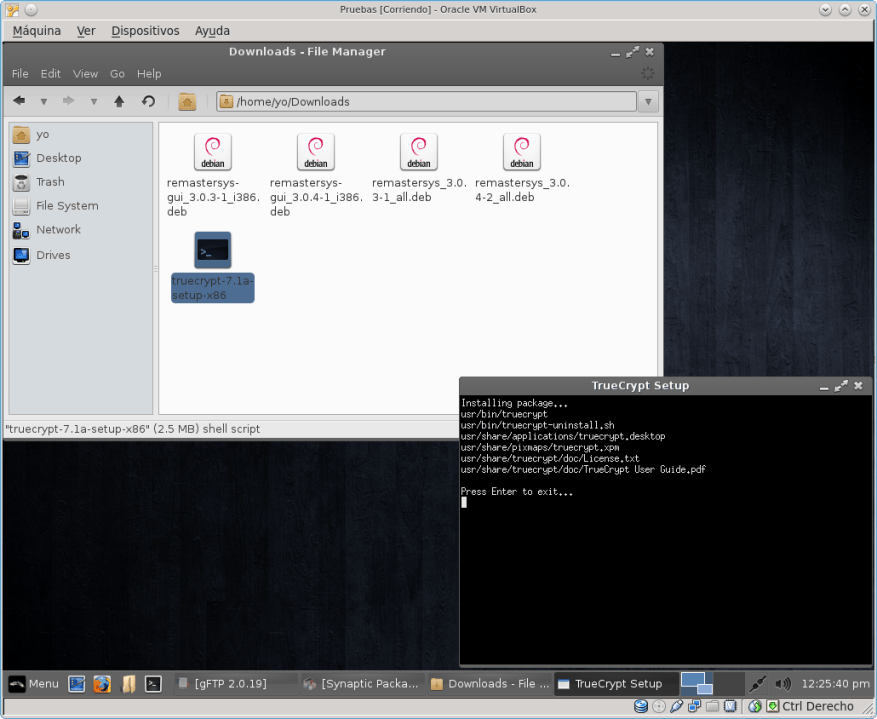Switch to the TrueCrypt Setup taskbar entry
The height and width of the screenshot is (719, 877).
(x=614, y=684)
